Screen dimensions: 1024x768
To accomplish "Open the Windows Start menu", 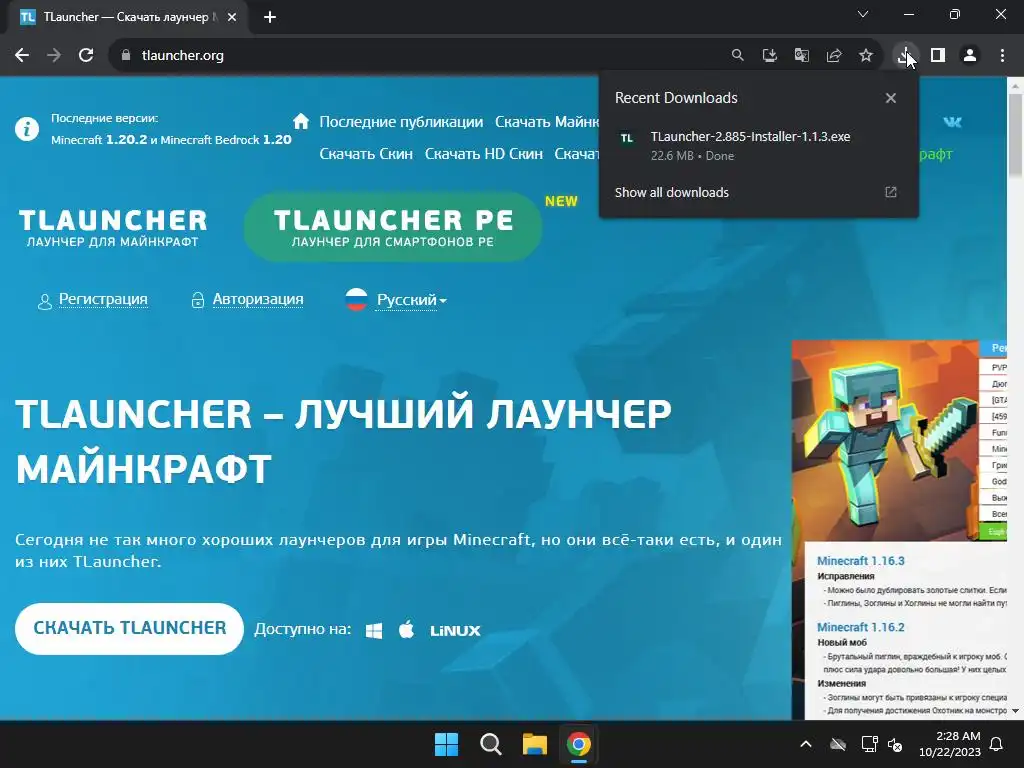I will [447, 744].
